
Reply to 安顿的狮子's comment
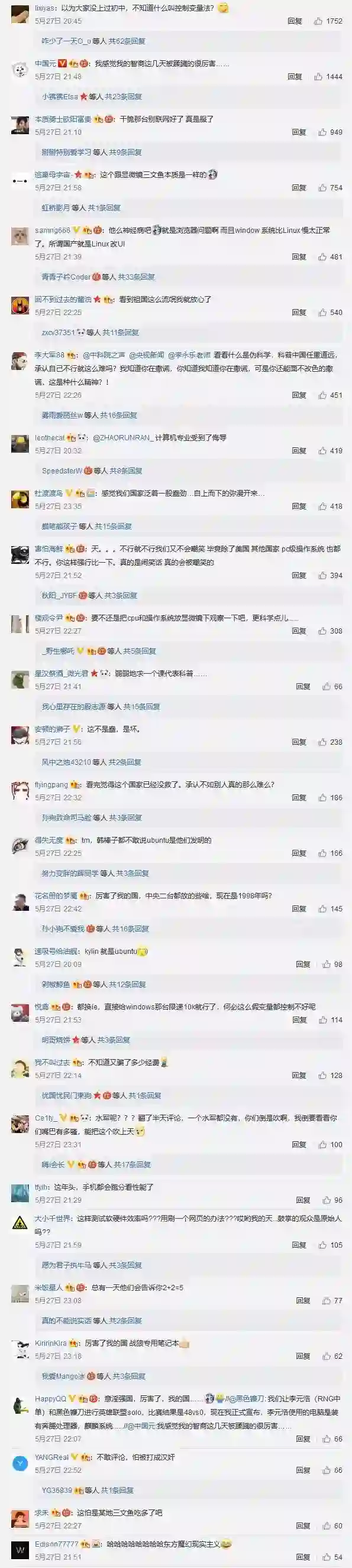299,742
